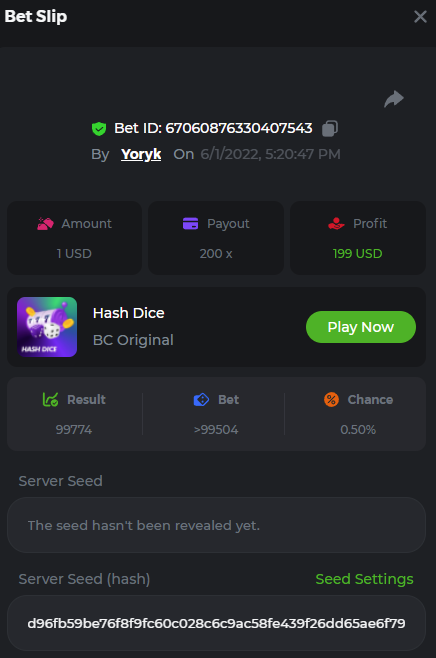
Task: Open Yoryk's user profile link
Action: tap(141, 154)
